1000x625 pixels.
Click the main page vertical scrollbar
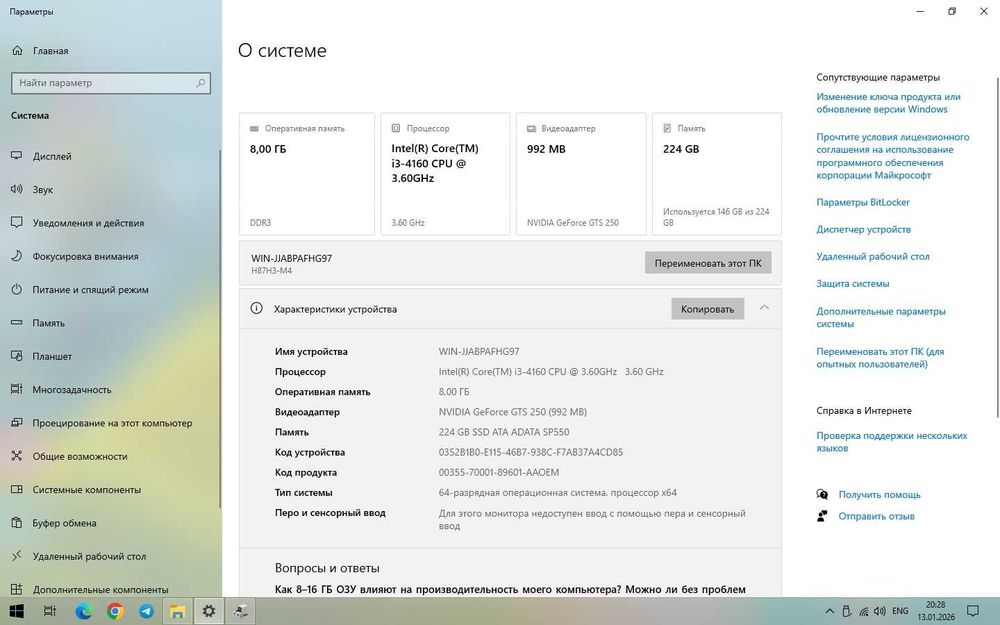point(997,247)
